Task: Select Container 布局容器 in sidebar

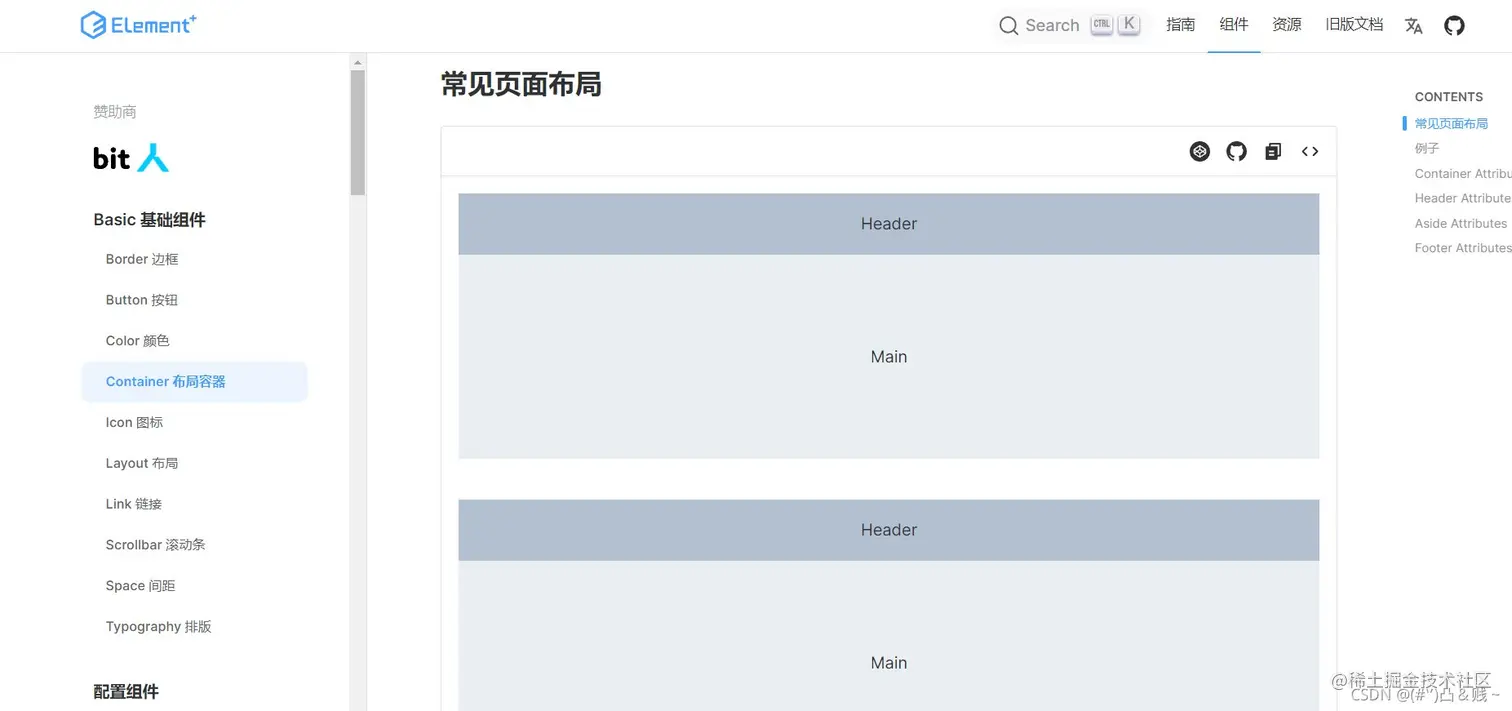Action: pyautogui.click(x=194, y=382)
